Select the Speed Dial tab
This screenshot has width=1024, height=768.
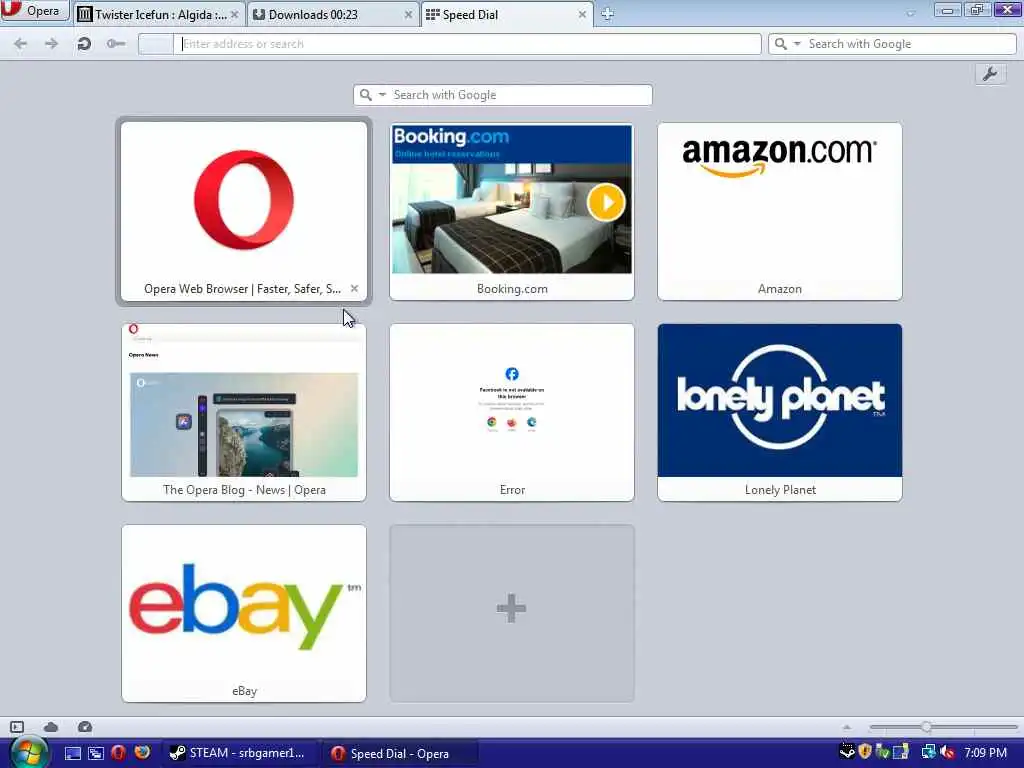507,14
